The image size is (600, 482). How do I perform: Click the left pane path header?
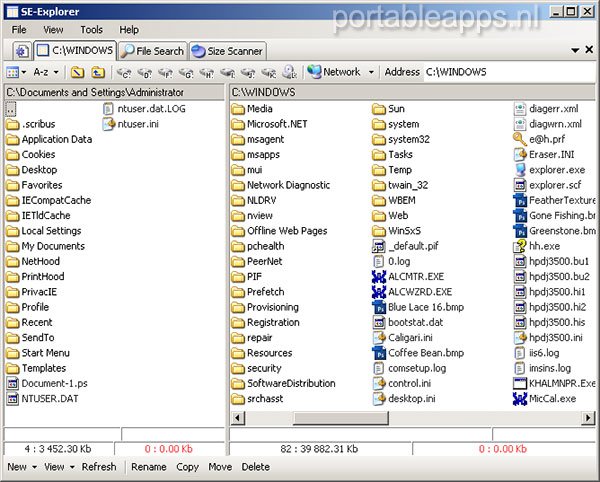pos(114,92)
